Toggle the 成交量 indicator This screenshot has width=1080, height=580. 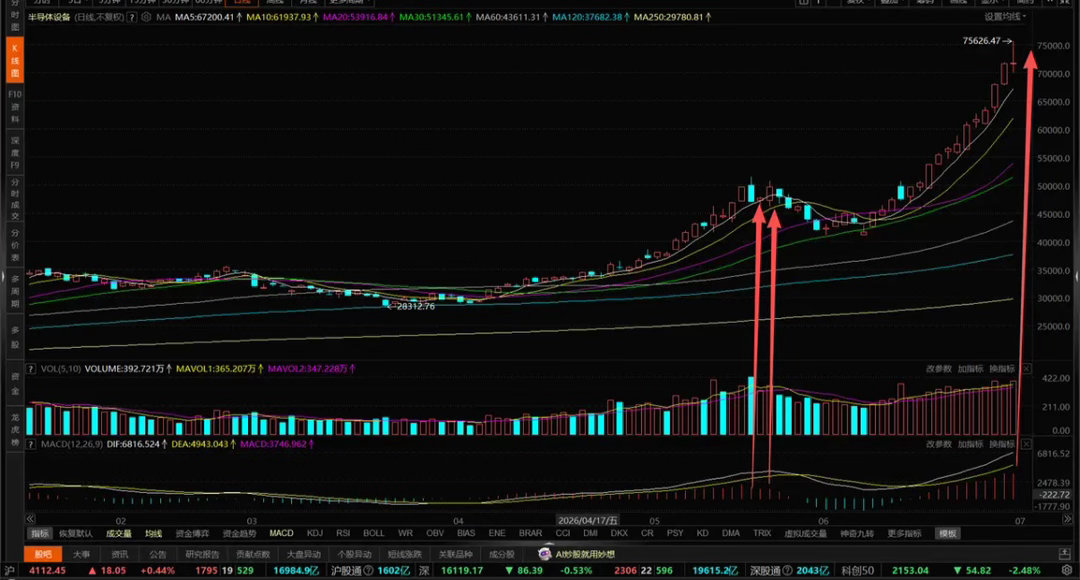118,533
